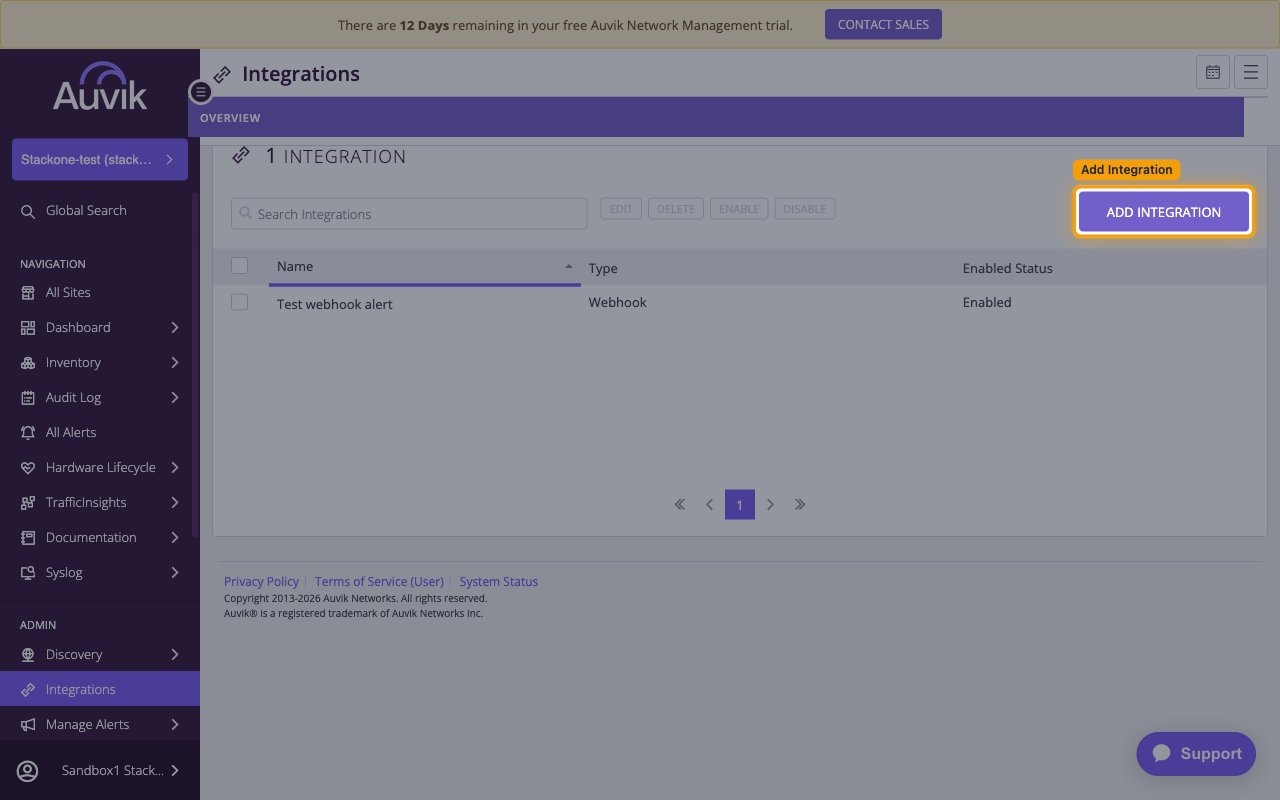This screenshot has height=800, width=1280.
Task: Open the Stackone-test site selector
Action: point(100,160)
